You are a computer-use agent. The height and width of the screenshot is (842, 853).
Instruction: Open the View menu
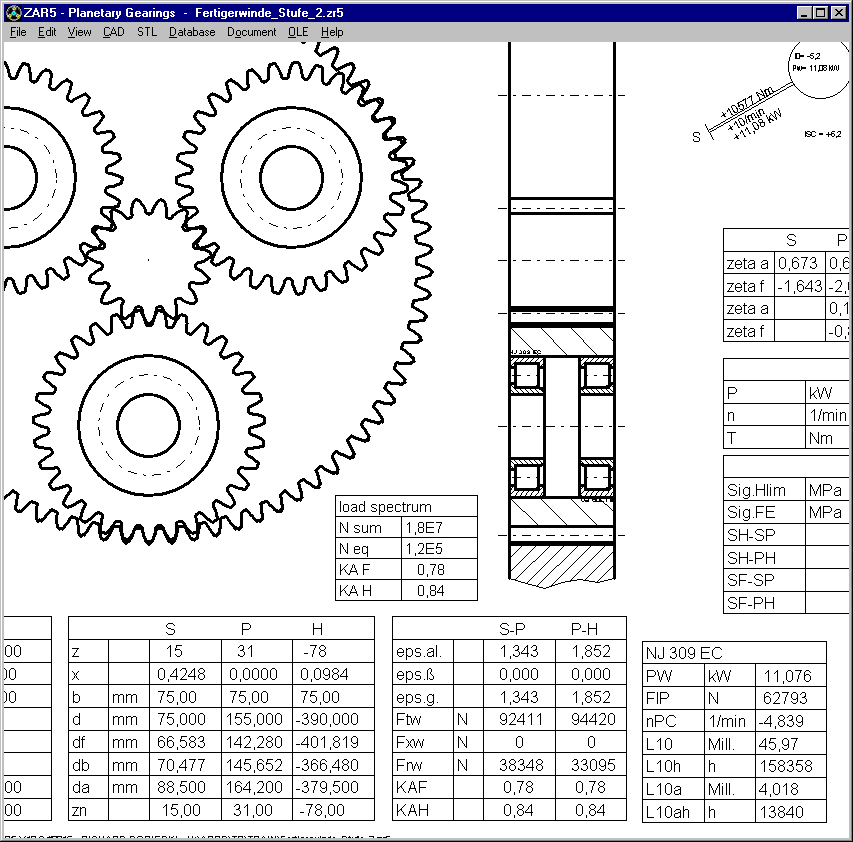79,32
